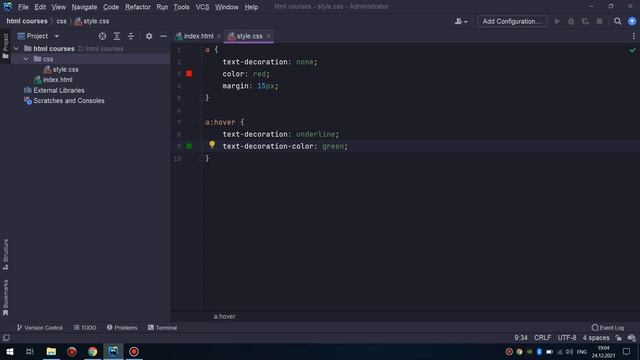
Task: Open File Explorer from the taskbar
Action: (x=51, y=352)
